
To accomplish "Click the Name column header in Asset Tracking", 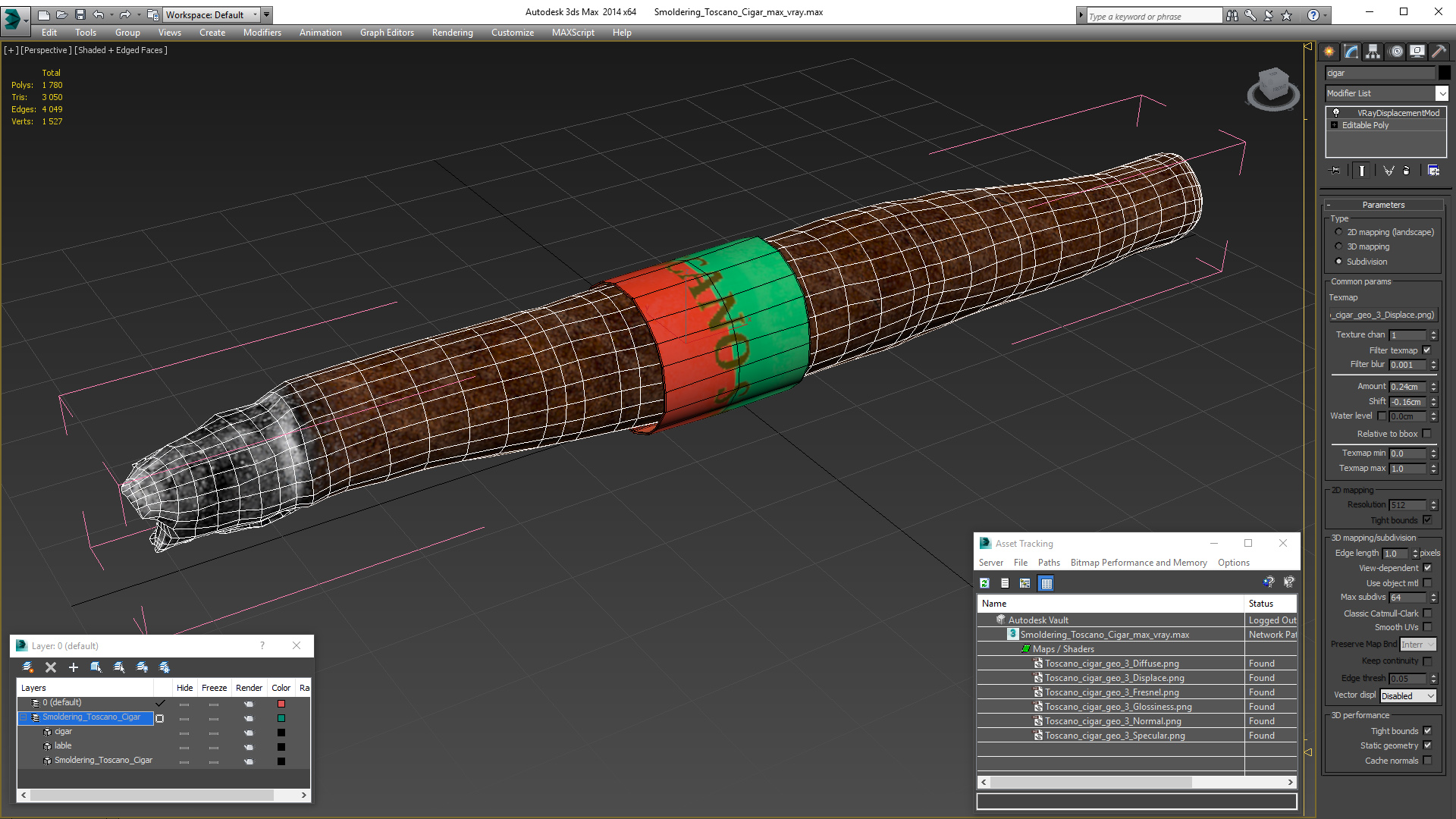I will coord(1111,604).
